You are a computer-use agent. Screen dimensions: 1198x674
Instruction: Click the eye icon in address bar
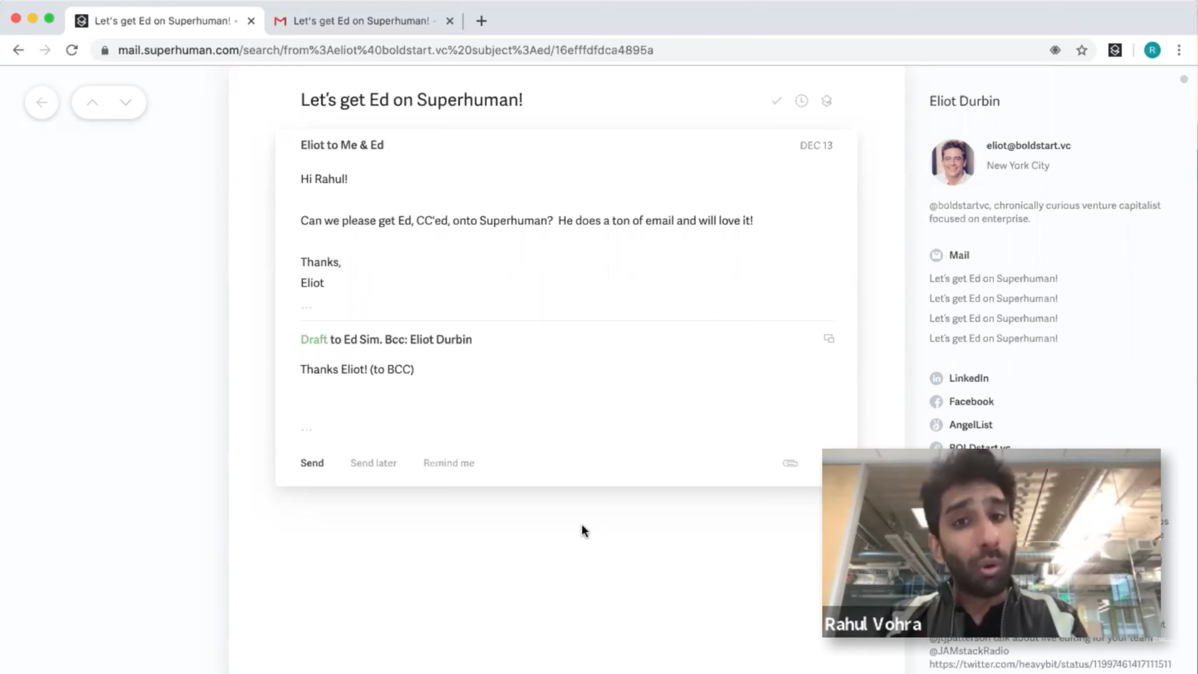pos(1055,50)
